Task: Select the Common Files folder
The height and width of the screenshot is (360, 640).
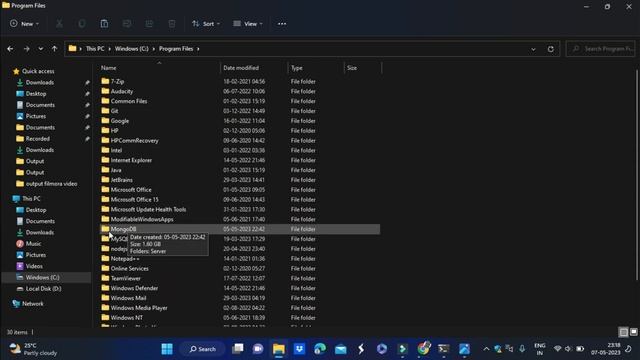Action: tap(129, 101)
